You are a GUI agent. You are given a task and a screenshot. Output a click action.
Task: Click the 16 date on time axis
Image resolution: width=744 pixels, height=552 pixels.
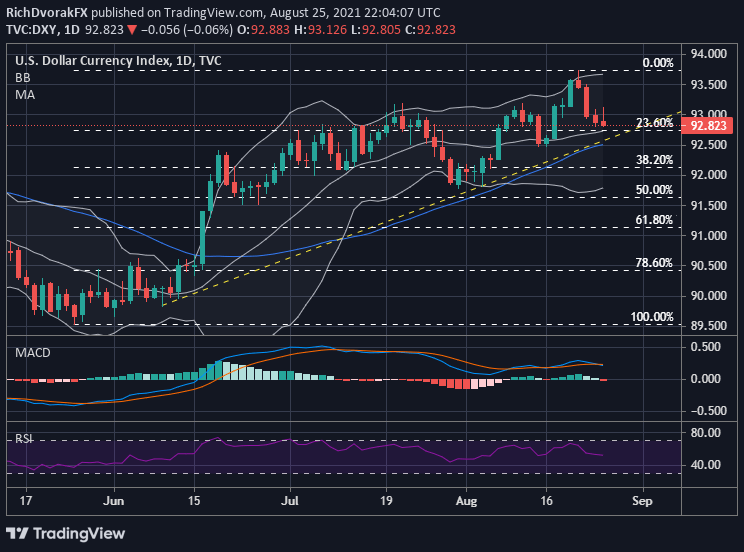[x=546, y=501]
